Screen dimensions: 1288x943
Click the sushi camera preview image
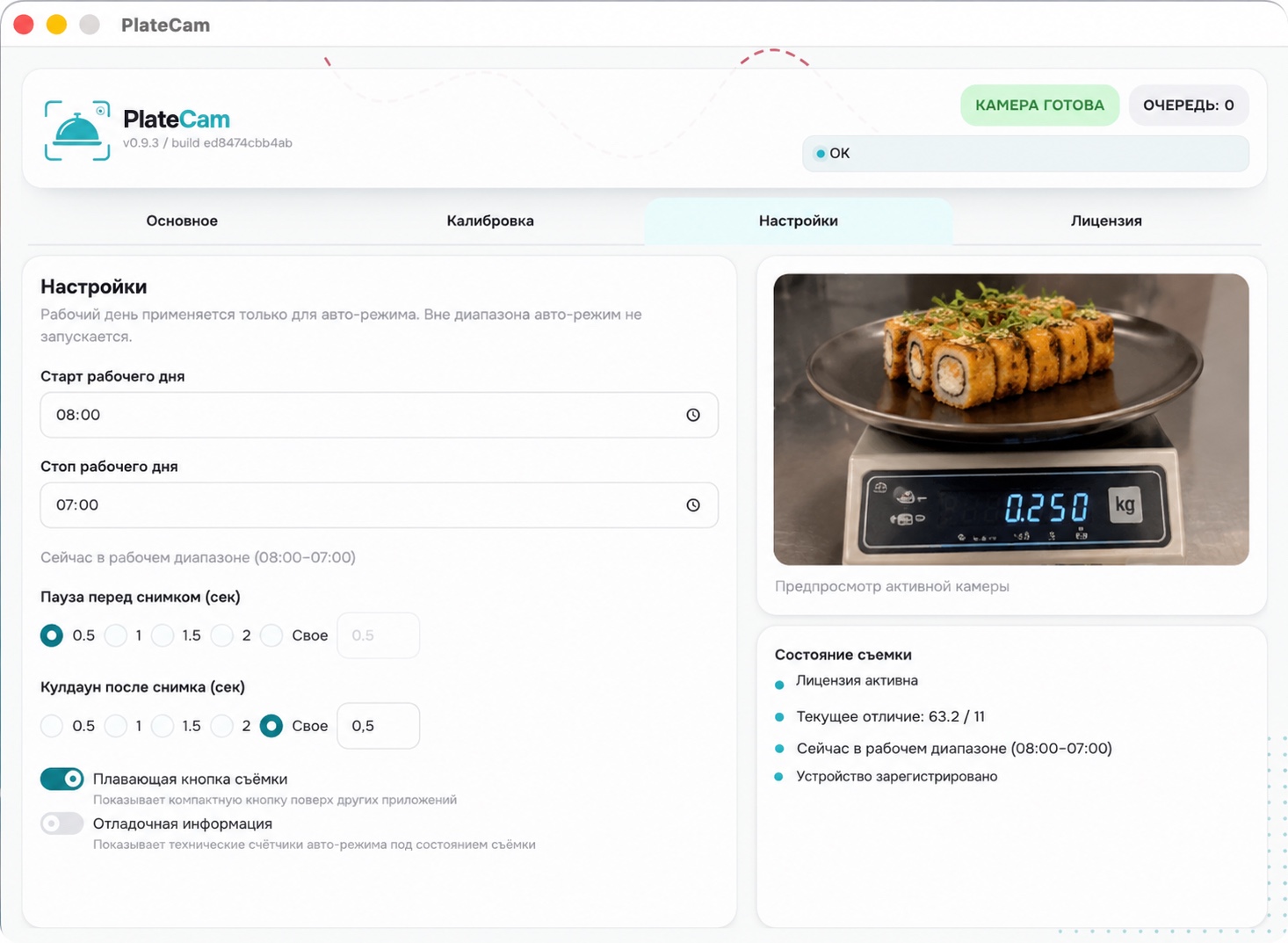click(1011, 419)
